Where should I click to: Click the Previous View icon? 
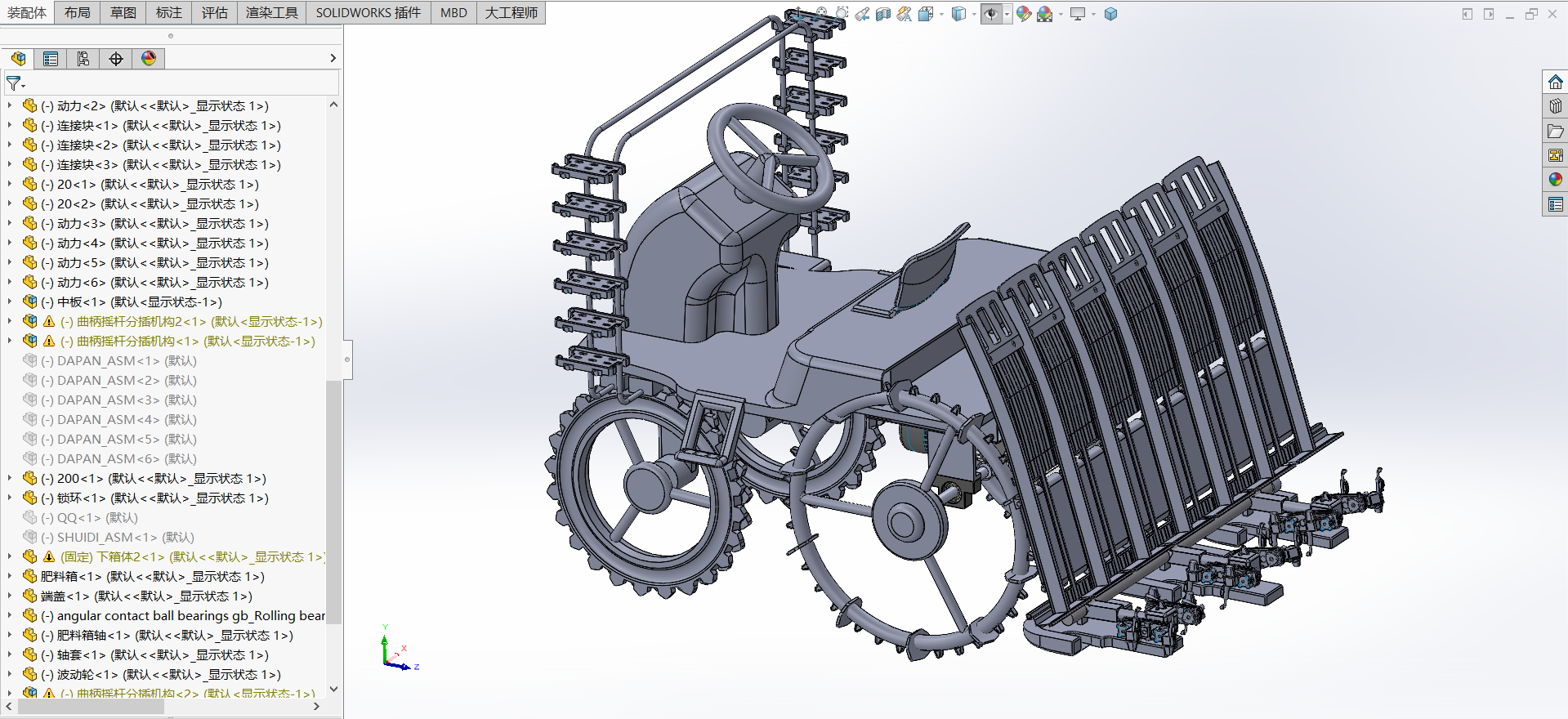click(862, 14)
